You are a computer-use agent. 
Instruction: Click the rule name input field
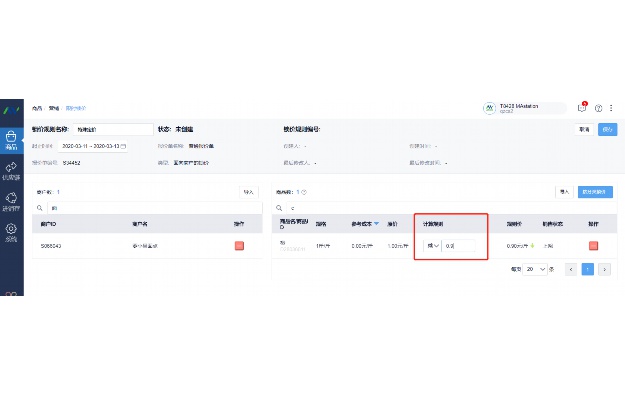coord(113,130)
